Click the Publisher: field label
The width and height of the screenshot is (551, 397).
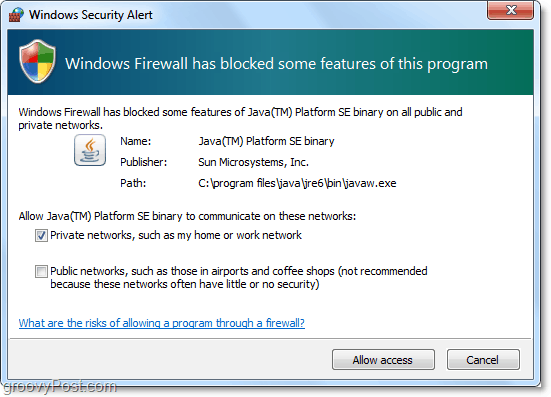coord(143,162)
